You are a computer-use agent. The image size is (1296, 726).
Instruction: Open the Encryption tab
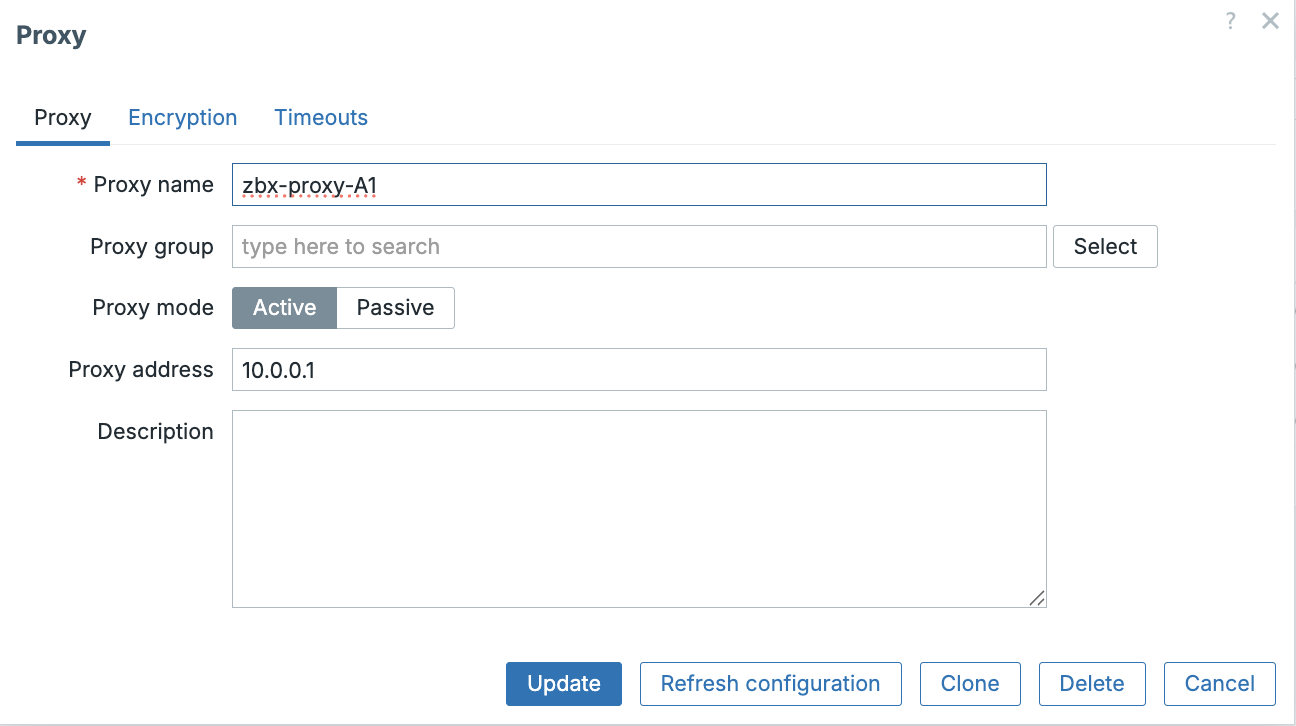[182, 117]
